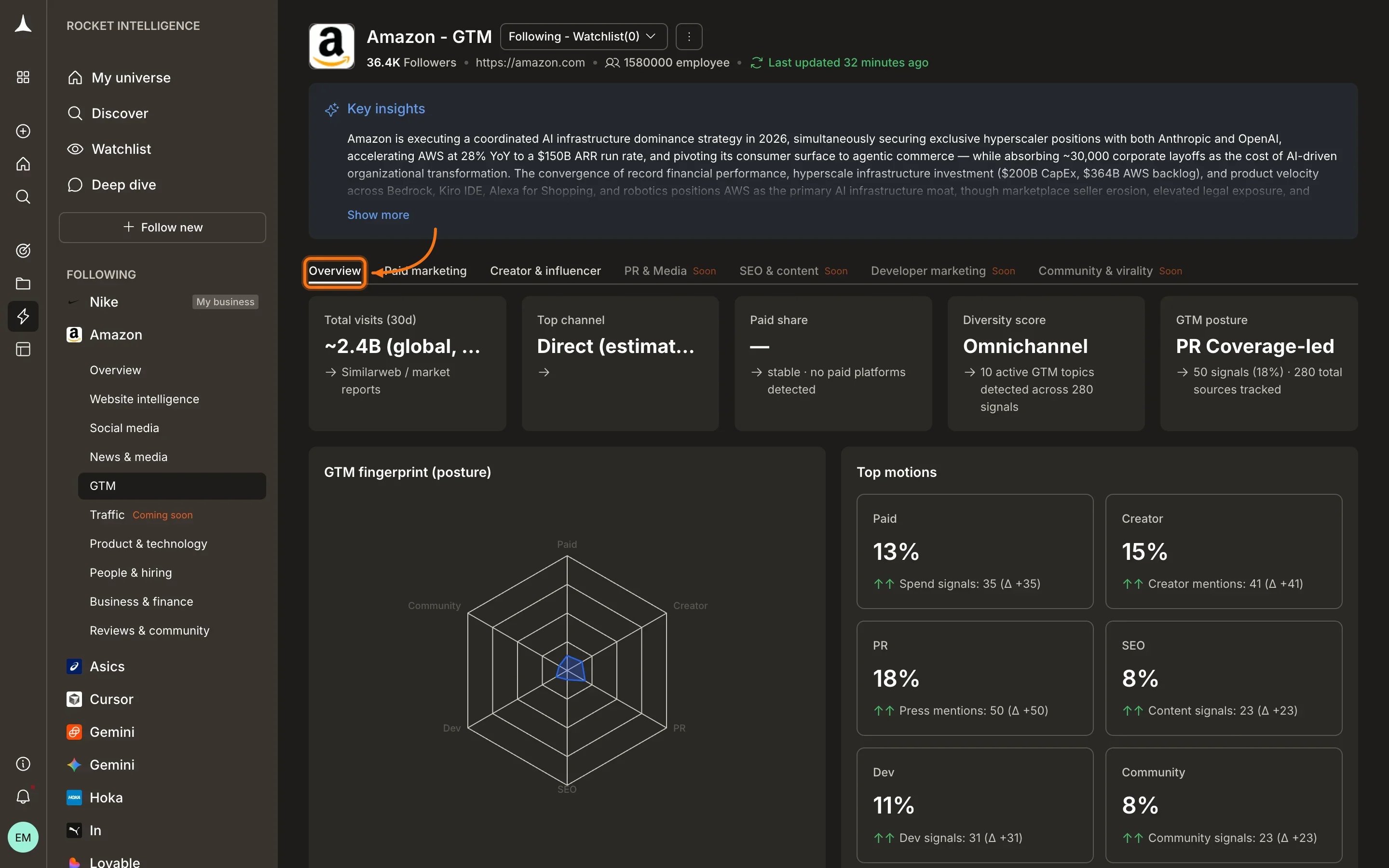
Task: Open the Dev 11% motion card
Action: pyautogui.click(x=975, y=805)
